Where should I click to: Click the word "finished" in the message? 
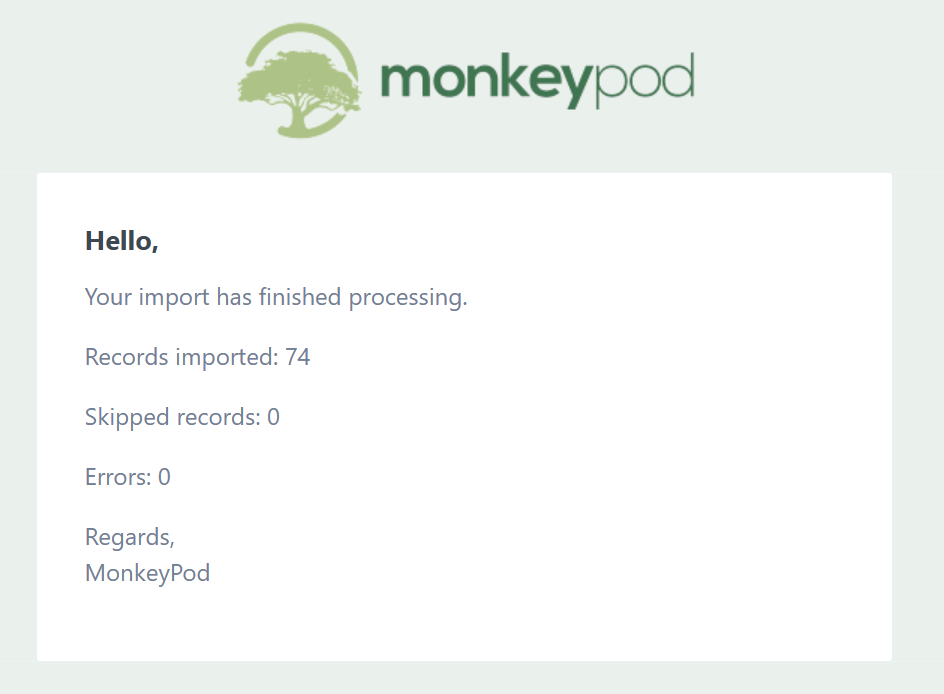tap(300, 298)
